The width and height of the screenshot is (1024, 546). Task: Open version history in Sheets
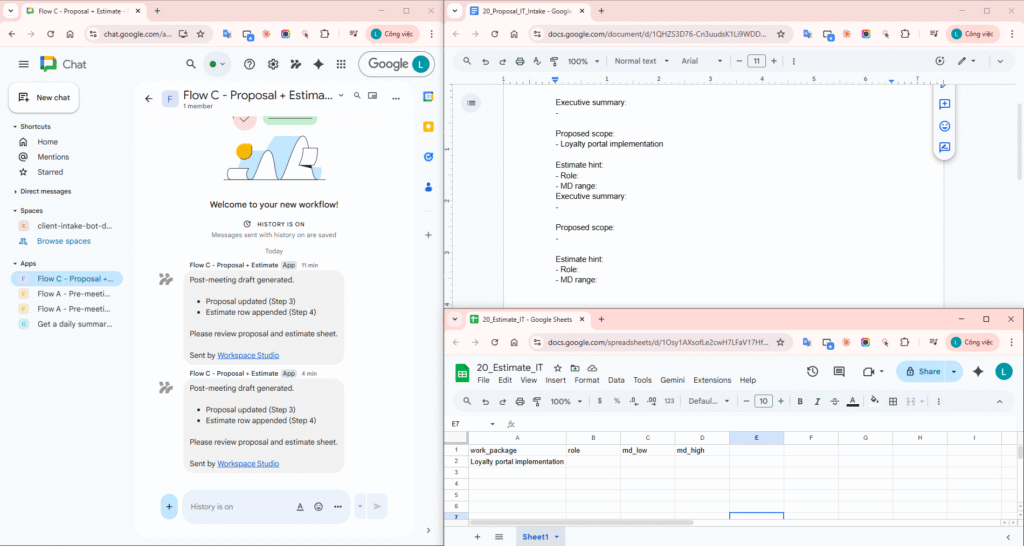coord(813,371)
